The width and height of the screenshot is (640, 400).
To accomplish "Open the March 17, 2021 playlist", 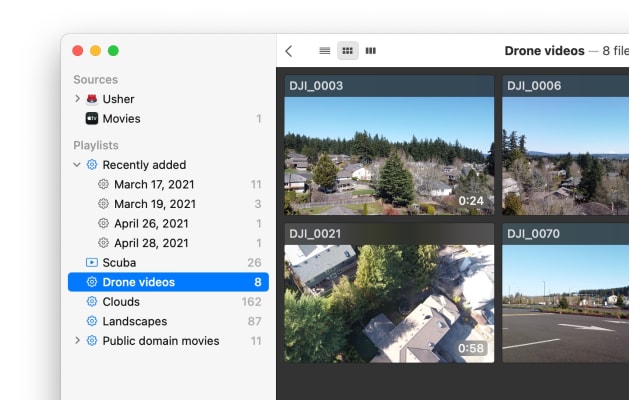I will pyautogui.click(x=168, y=184).
